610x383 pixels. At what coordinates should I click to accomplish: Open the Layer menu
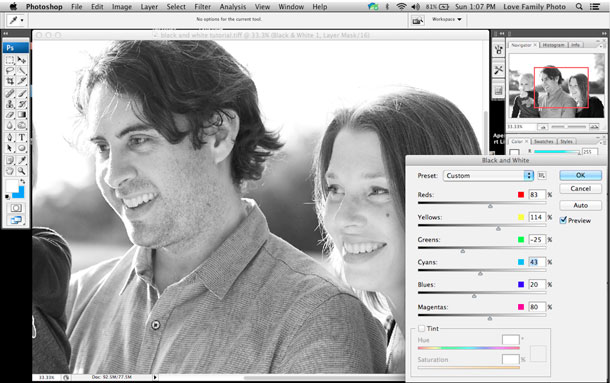(149, 7)
